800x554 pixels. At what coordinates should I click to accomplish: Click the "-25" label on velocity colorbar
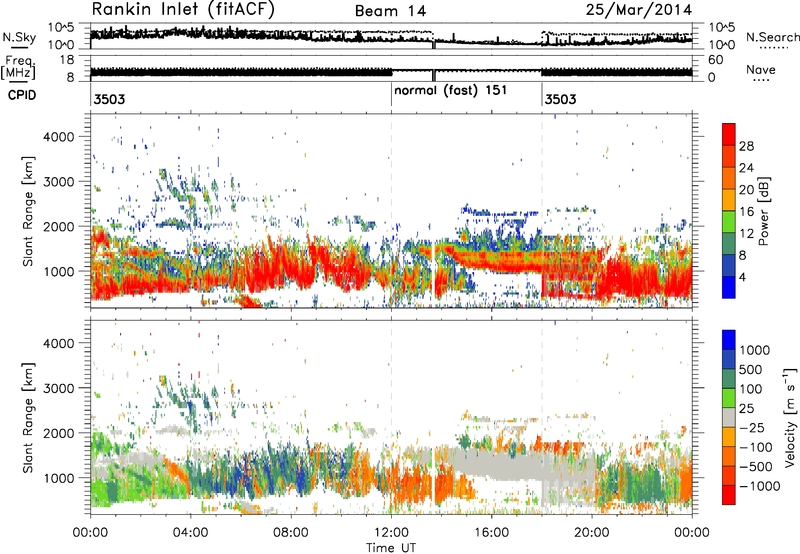pos(751,427)
